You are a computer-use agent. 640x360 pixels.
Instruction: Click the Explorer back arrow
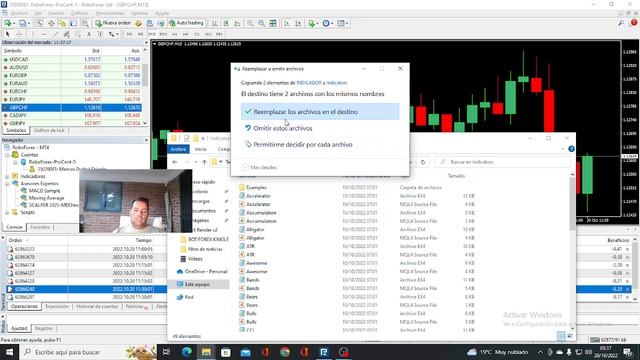pyautogui.click(x=175, y=162)
